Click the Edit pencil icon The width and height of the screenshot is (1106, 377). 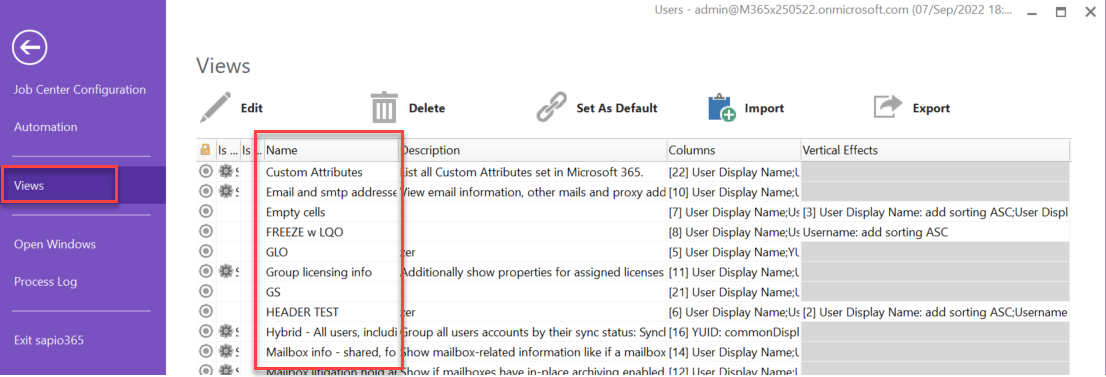(215, 108)
